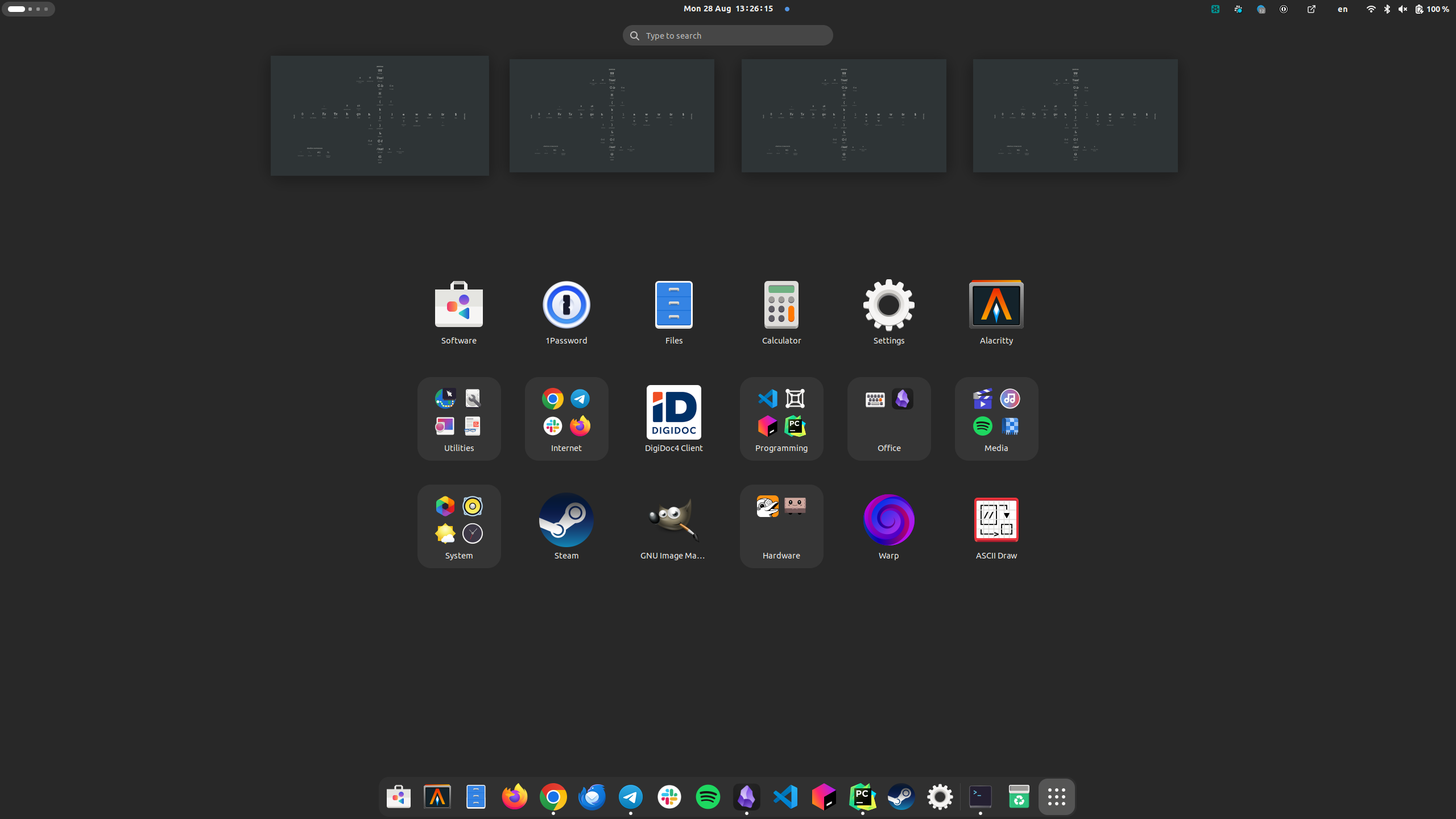1456x819 pixels.
Task: Open Slack from the dock
Action: pos(669,796)
